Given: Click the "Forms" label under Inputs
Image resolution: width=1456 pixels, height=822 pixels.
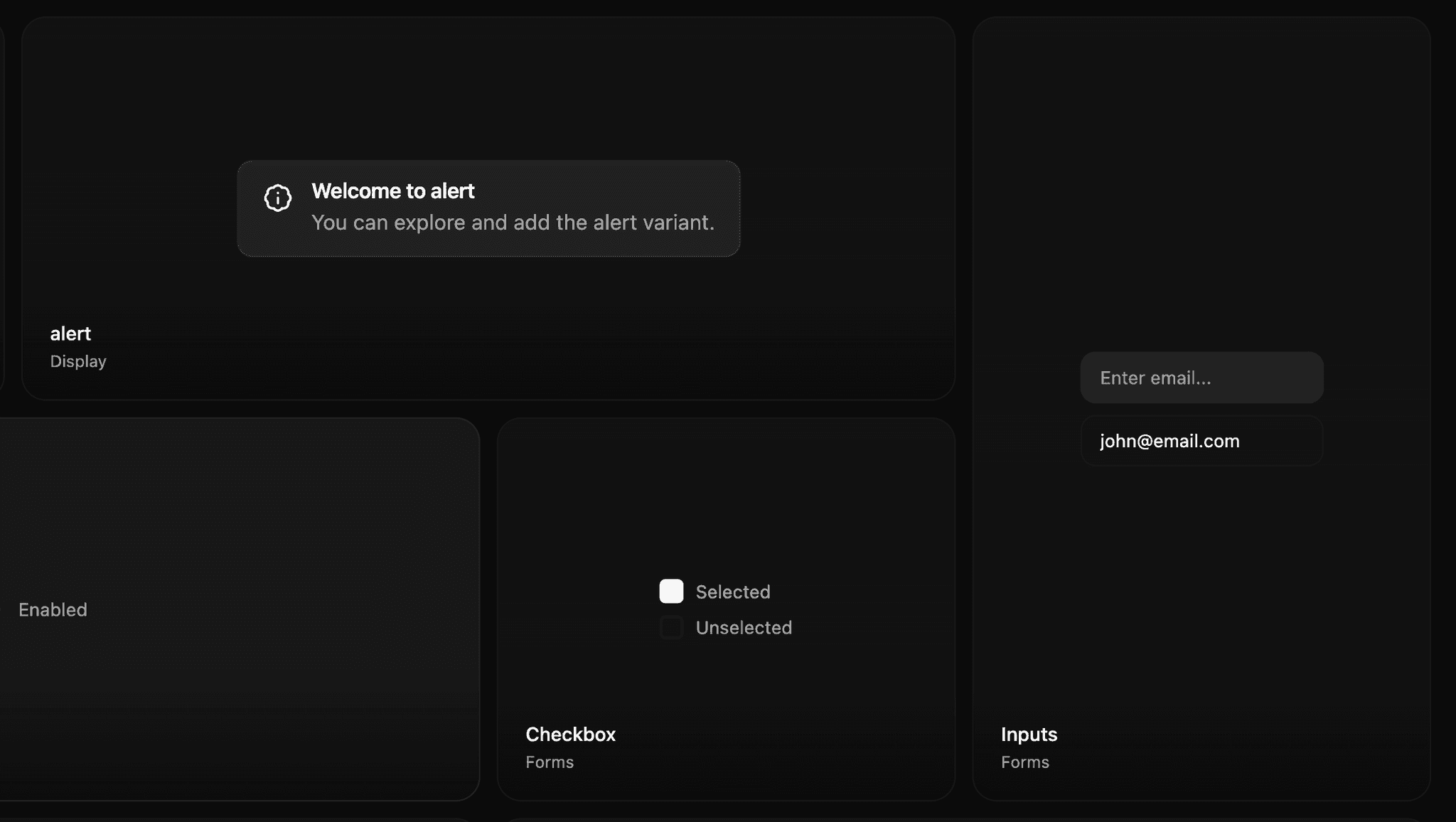Looking at the screenshot, I should click(x=1024, y=762).
